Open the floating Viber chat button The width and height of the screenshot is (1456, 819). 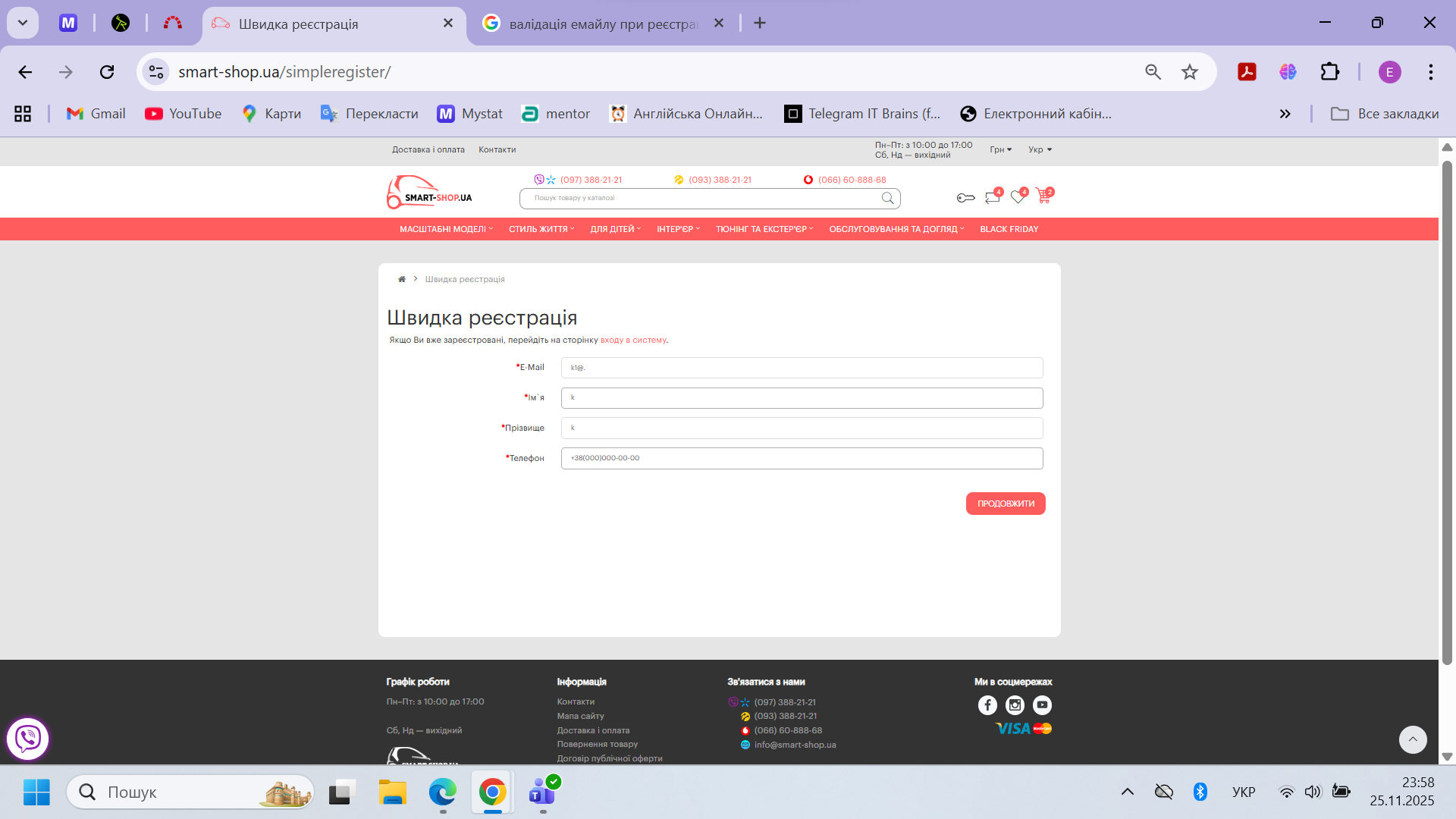click(x=28, y=738)
